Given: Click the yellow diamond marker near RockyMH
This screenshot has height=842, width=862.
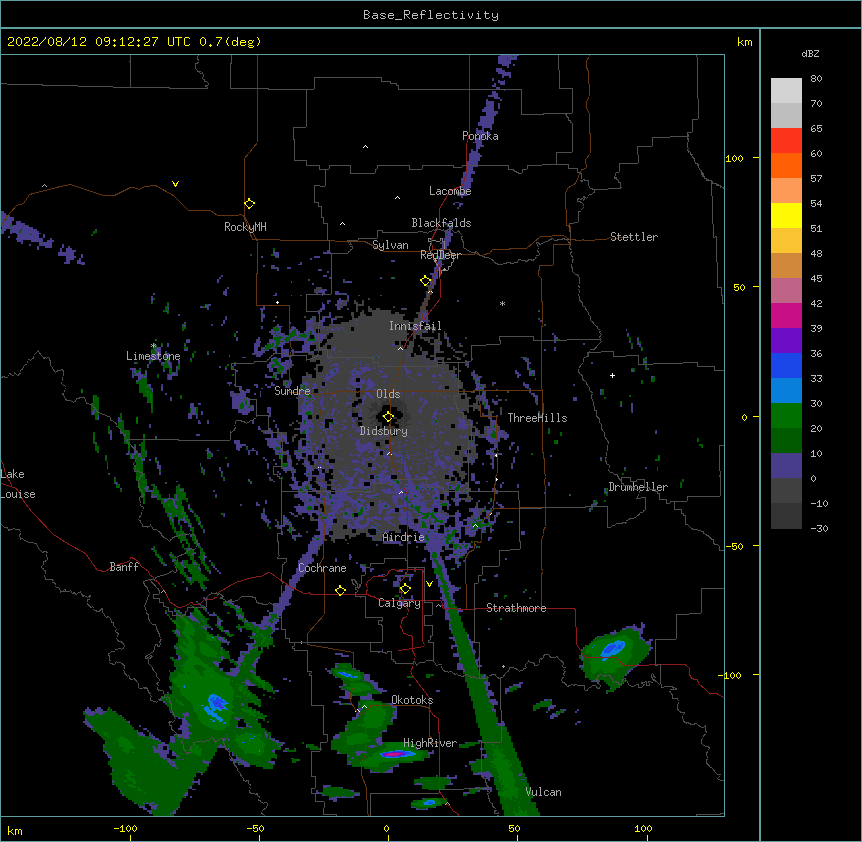Looking at the screenshot, I should coord(249,204).
